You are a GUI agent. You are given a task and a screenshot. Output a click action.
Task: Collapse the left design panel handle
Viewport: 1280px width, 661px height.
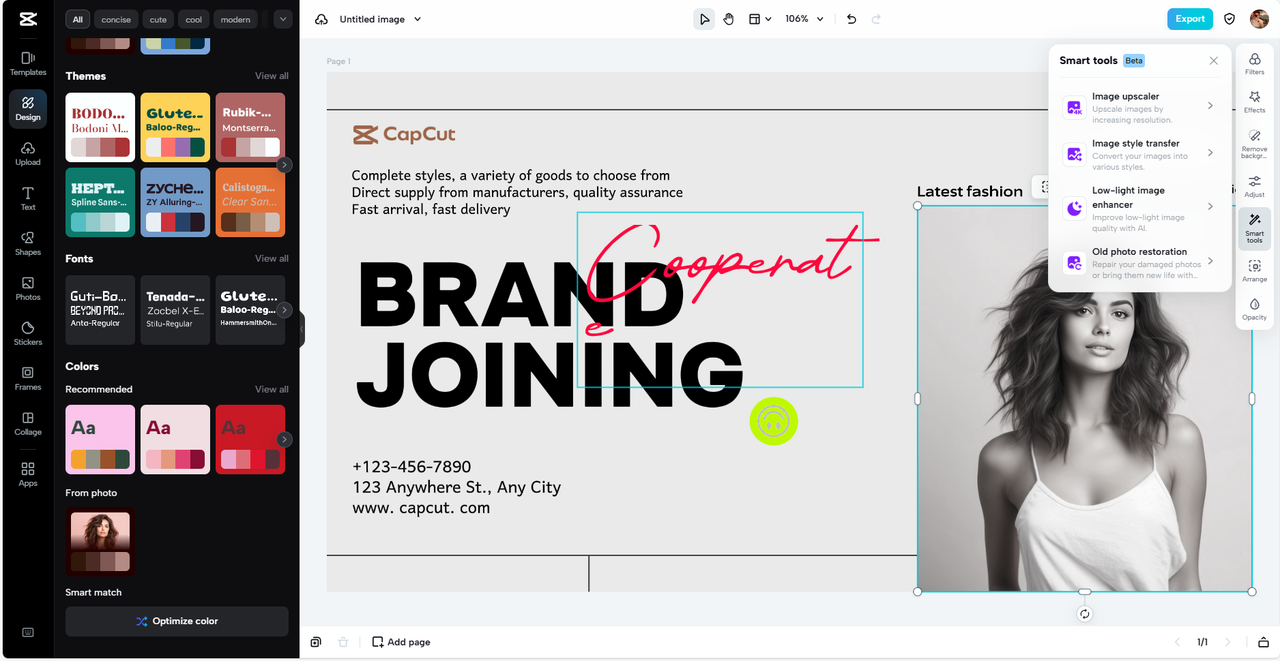301,329
